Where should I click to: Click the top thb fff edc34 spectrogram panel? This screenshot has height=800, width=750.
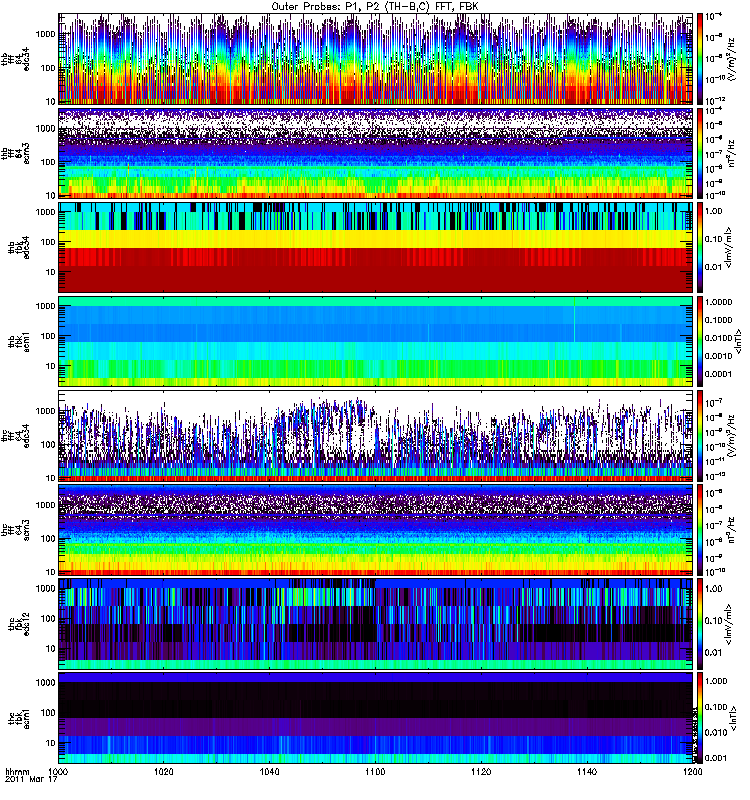(x=375, y=59)
